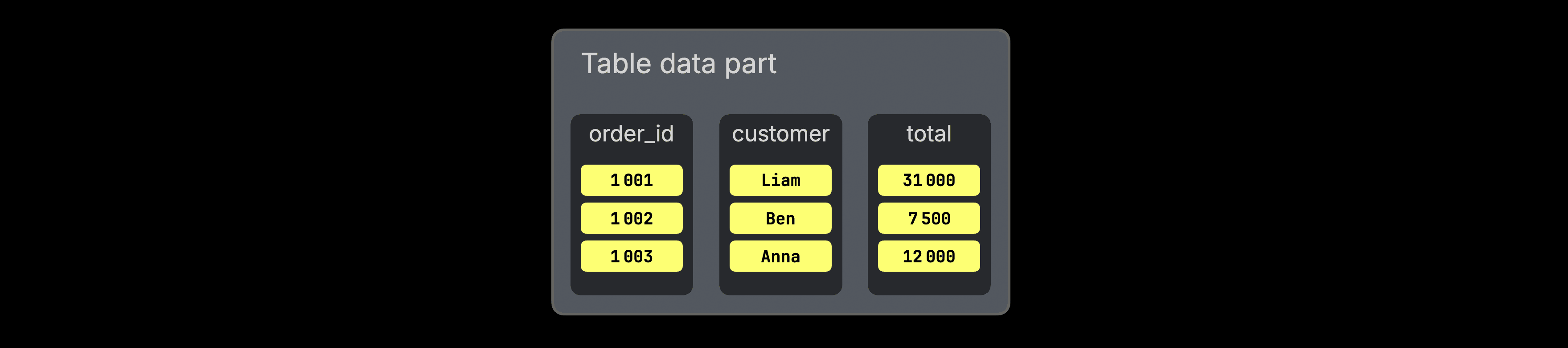
Task: Select the 31 000 total cell
Action: (x=929, y=180)
